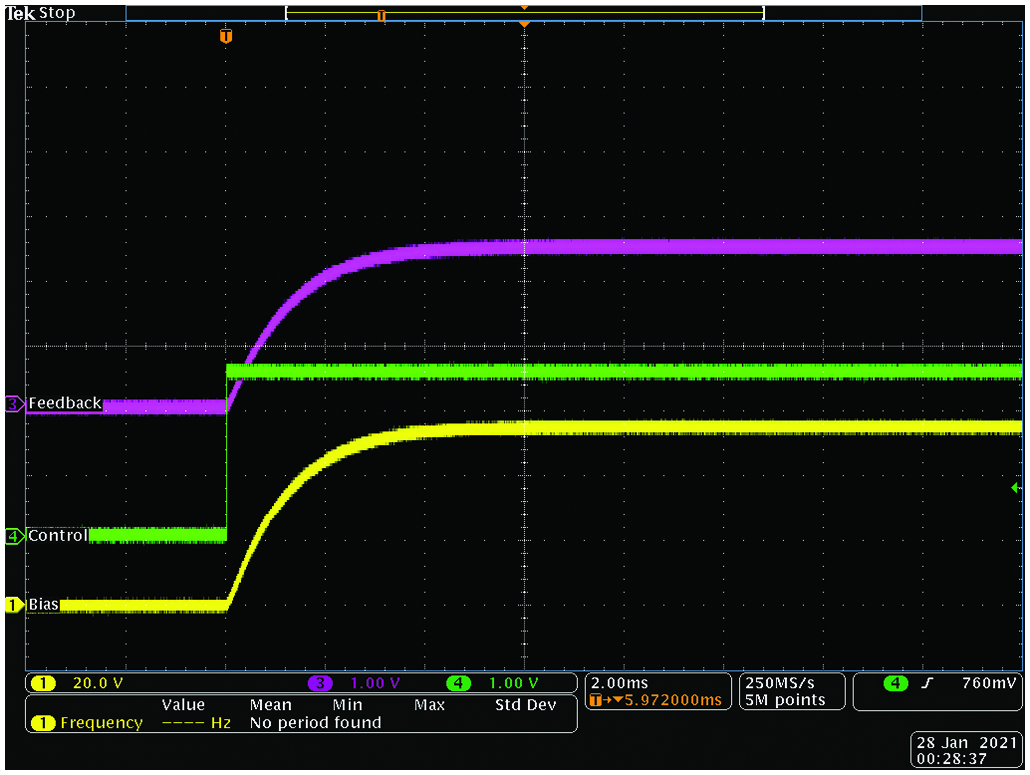This screenshot has height=775, width=1030.
Task: Click the rising edge trigger slope symbol
Action: click(925, 683)
